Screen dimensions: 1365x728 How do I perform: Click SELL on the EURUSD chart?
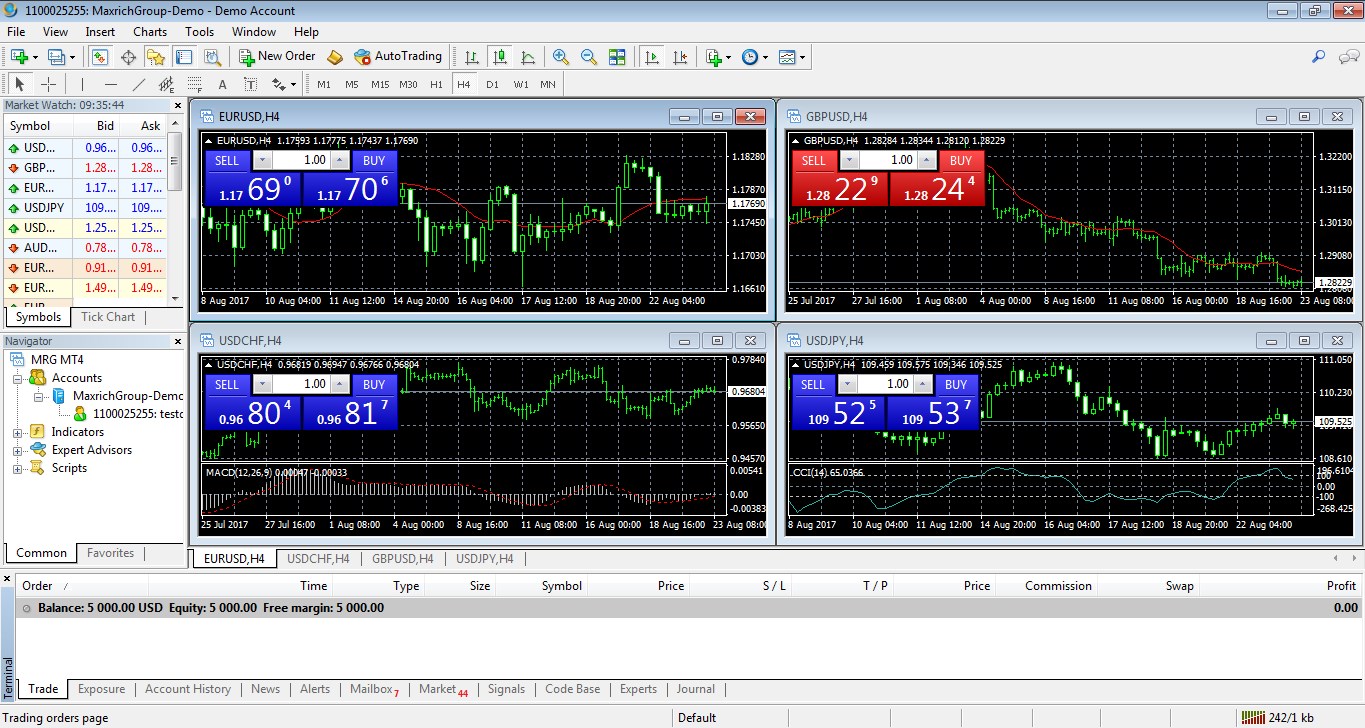227,161
